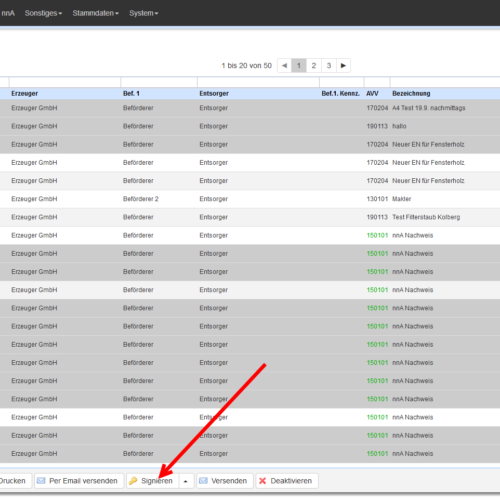Expand the Signieren split-button arrow
The image size is (500, 500).
(186, 481)
